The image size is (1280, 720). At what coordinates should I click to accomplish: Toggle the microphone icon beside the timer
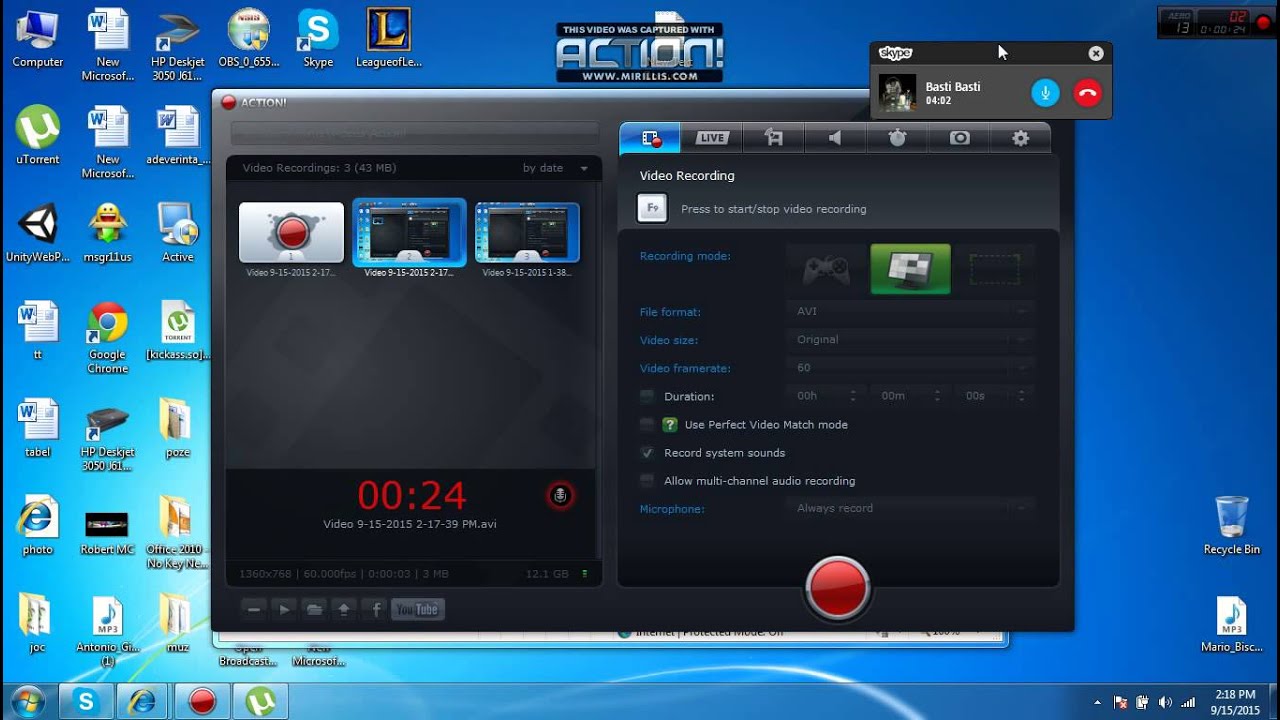(560, 495)
